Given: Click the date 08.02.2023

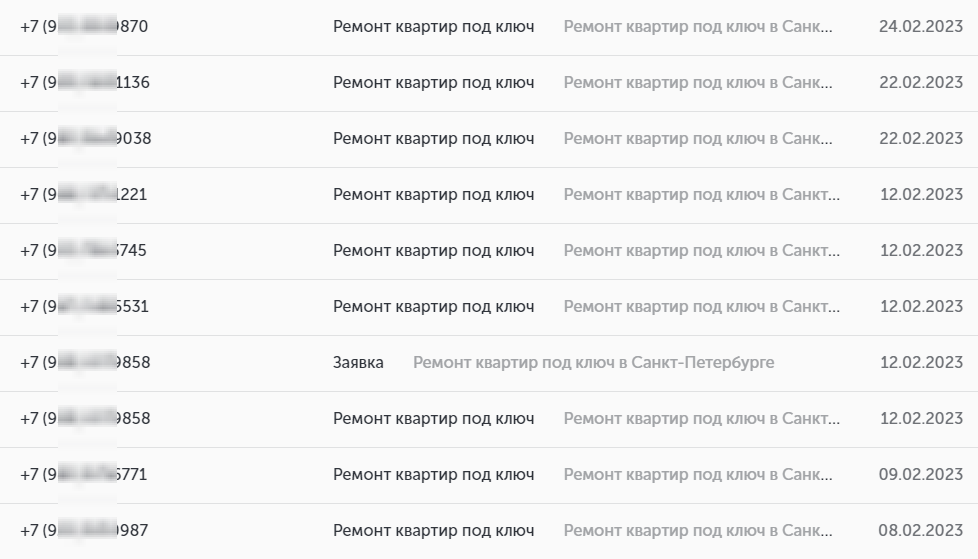Looking at the screenshot, I should [x=920, y=531].
